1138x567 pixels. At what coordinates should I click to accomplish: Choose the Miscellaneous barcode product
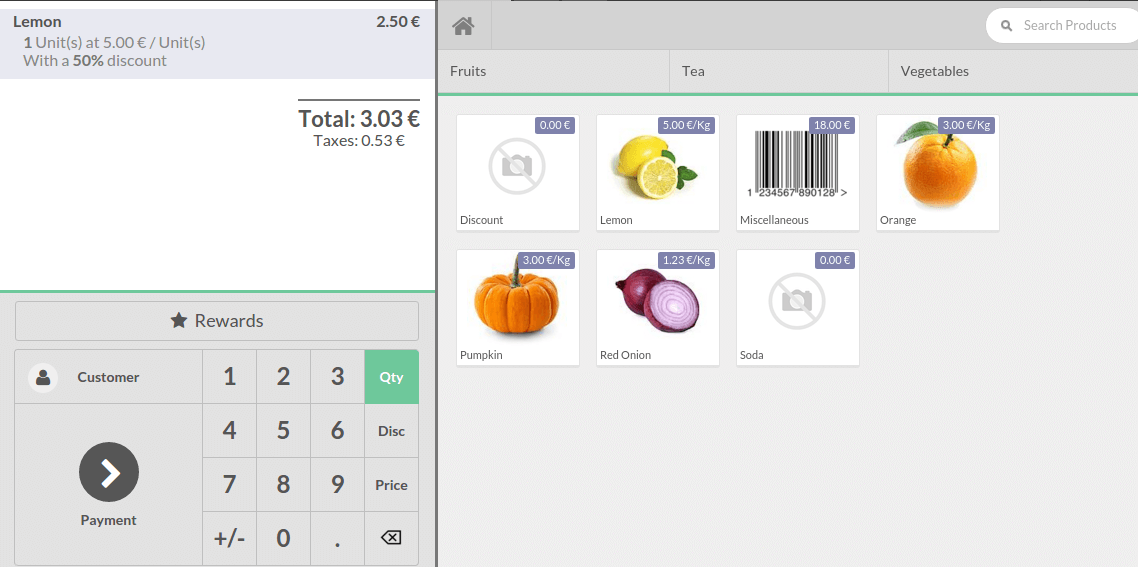797,172
